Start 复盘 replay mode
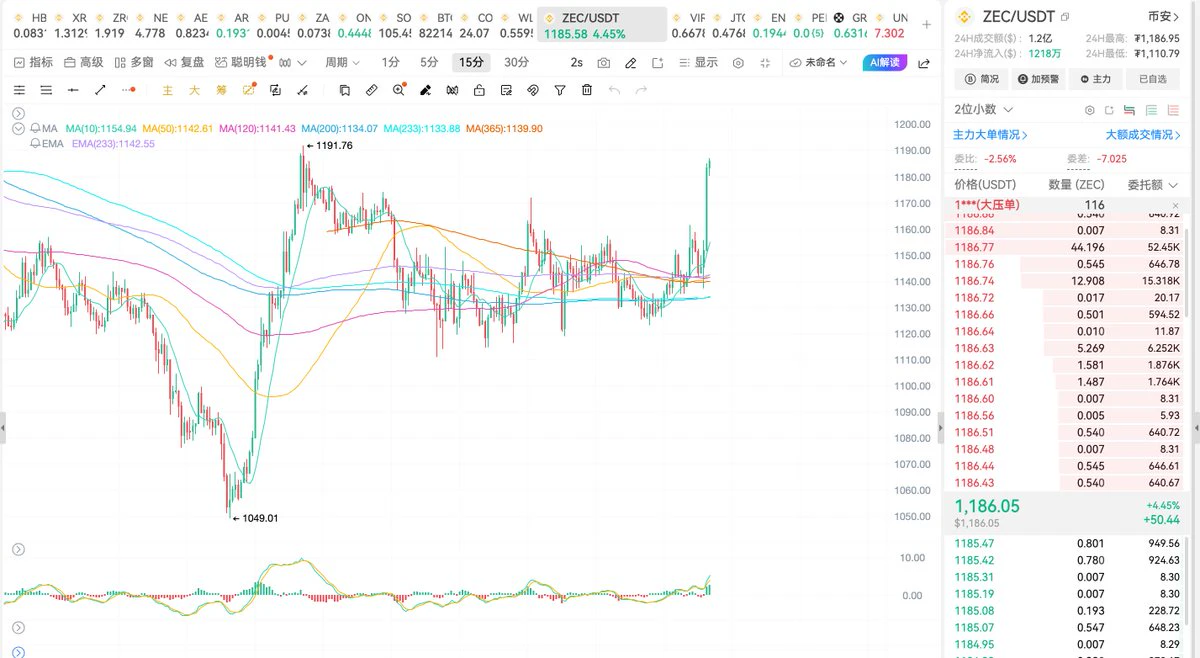Viewport: 1200px width, 658px height. [184, 62]
